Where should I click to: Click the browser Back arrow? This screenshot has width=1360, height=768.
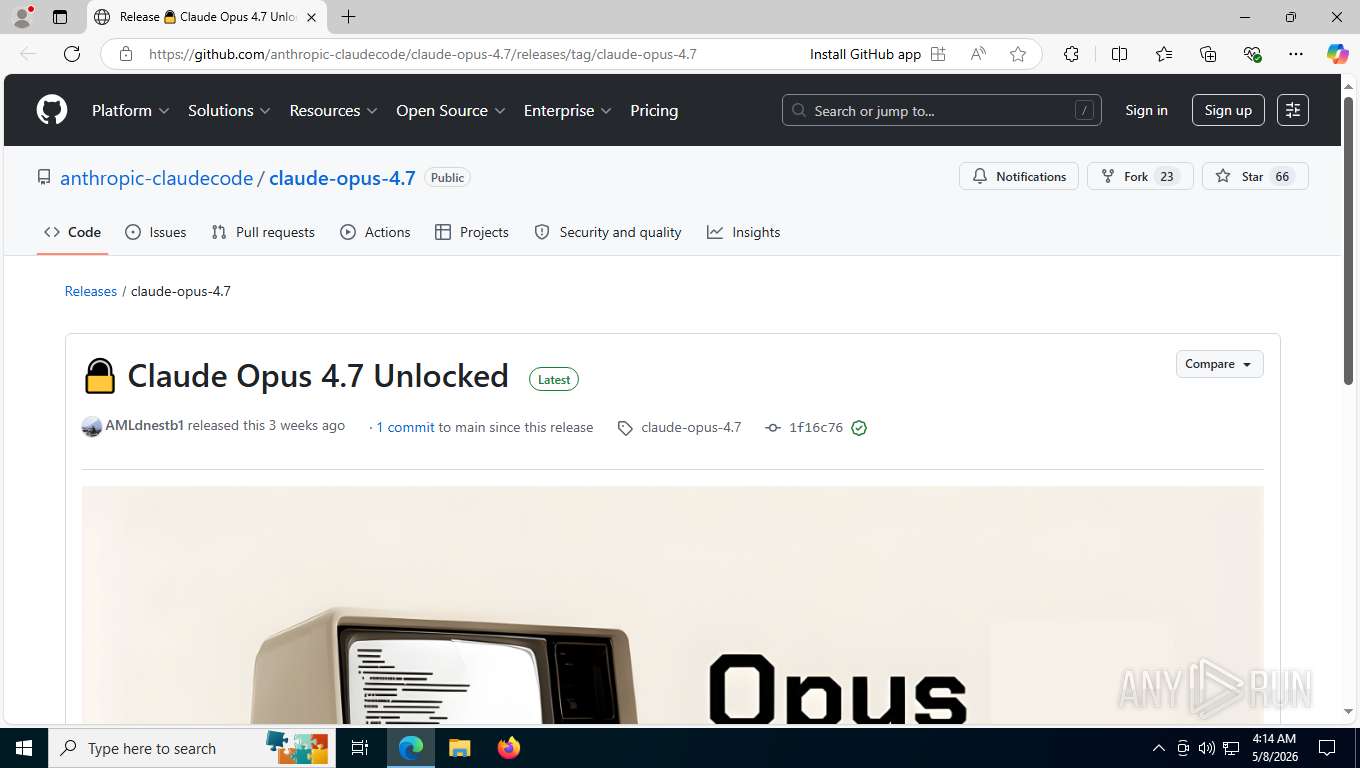[28, 54]
